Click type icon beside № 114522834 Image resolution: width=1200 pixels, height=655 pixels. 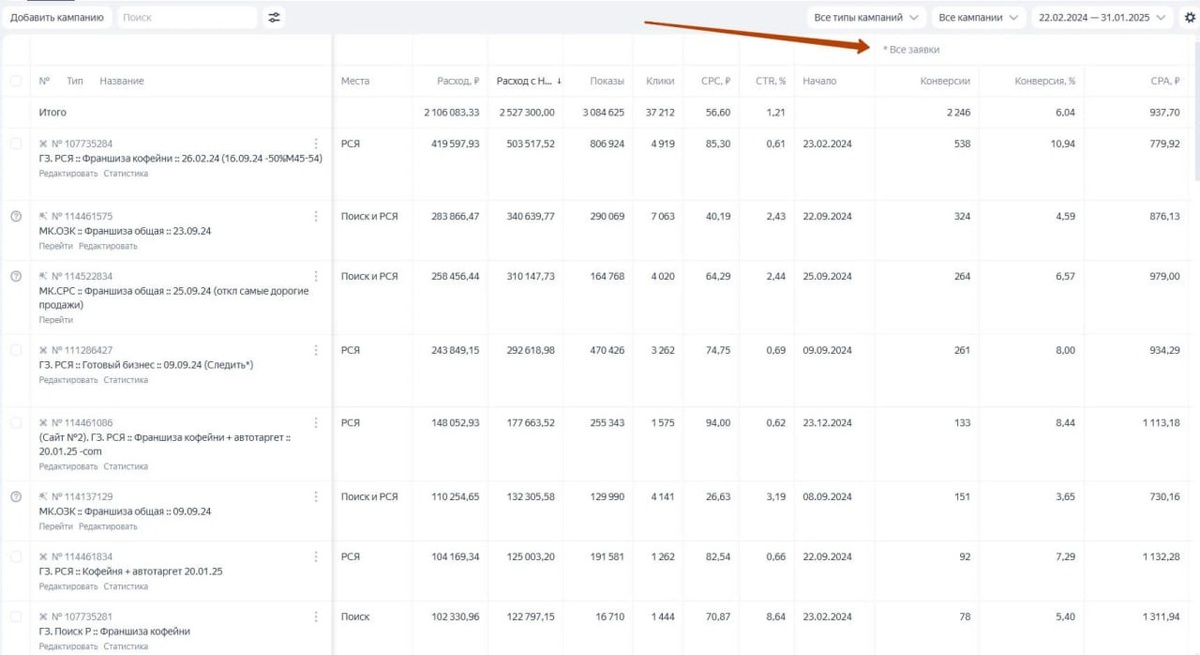(x=43, y=276)
